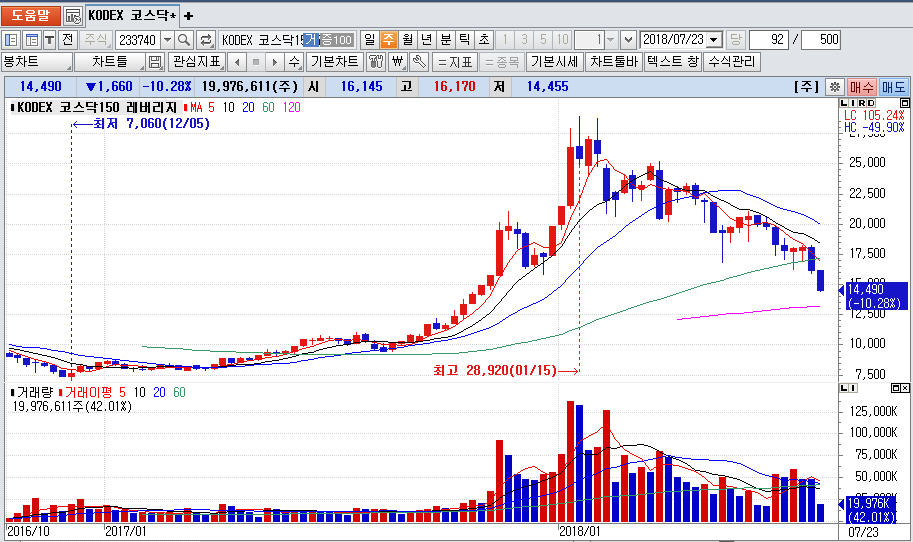Open the stock code 233740 dropdown arrow
Viewport: 913px width, 542px height.
coord(166,40)
